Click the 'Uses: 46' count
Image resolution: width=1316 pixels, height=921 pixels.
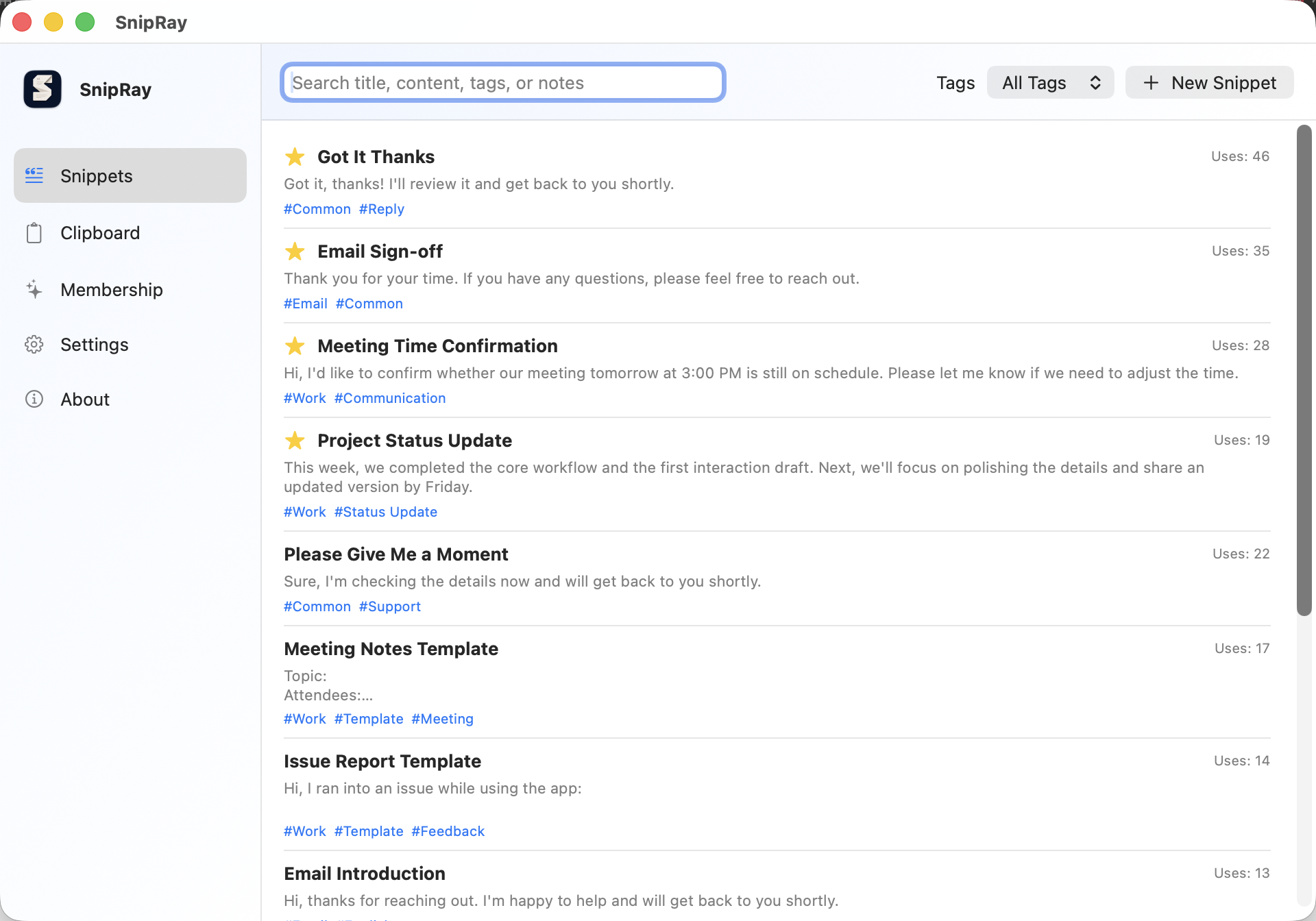[1240, 156]
